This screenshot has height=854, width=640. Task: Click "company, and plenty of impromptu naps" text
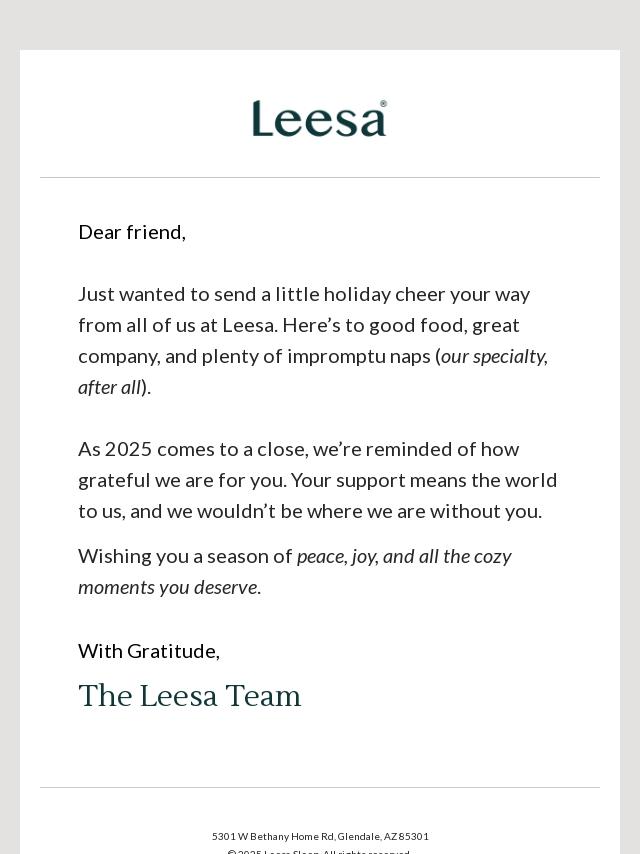255,356
